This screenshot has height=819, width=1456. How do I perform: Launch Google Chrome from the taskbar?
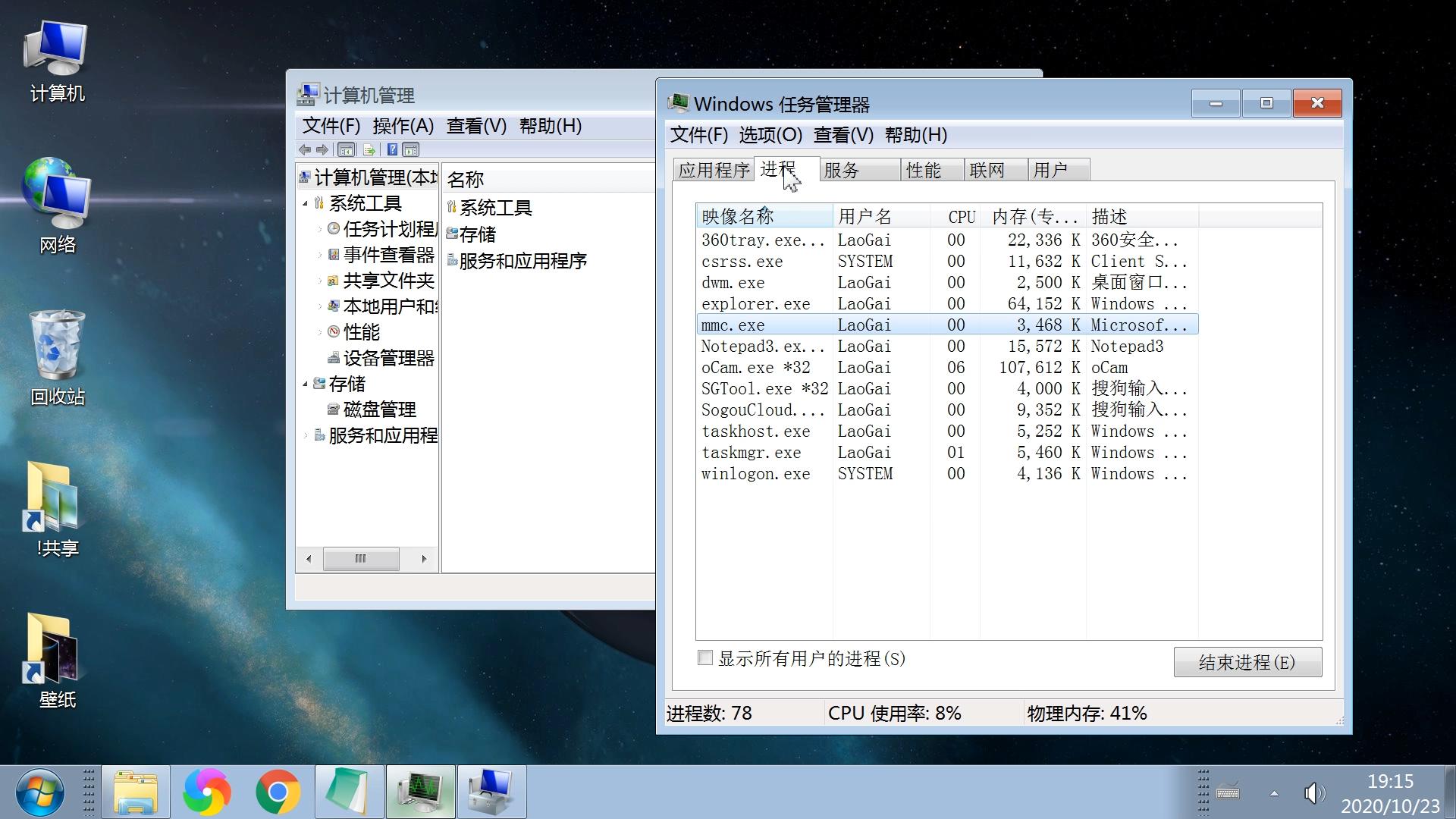pos(278,791)
